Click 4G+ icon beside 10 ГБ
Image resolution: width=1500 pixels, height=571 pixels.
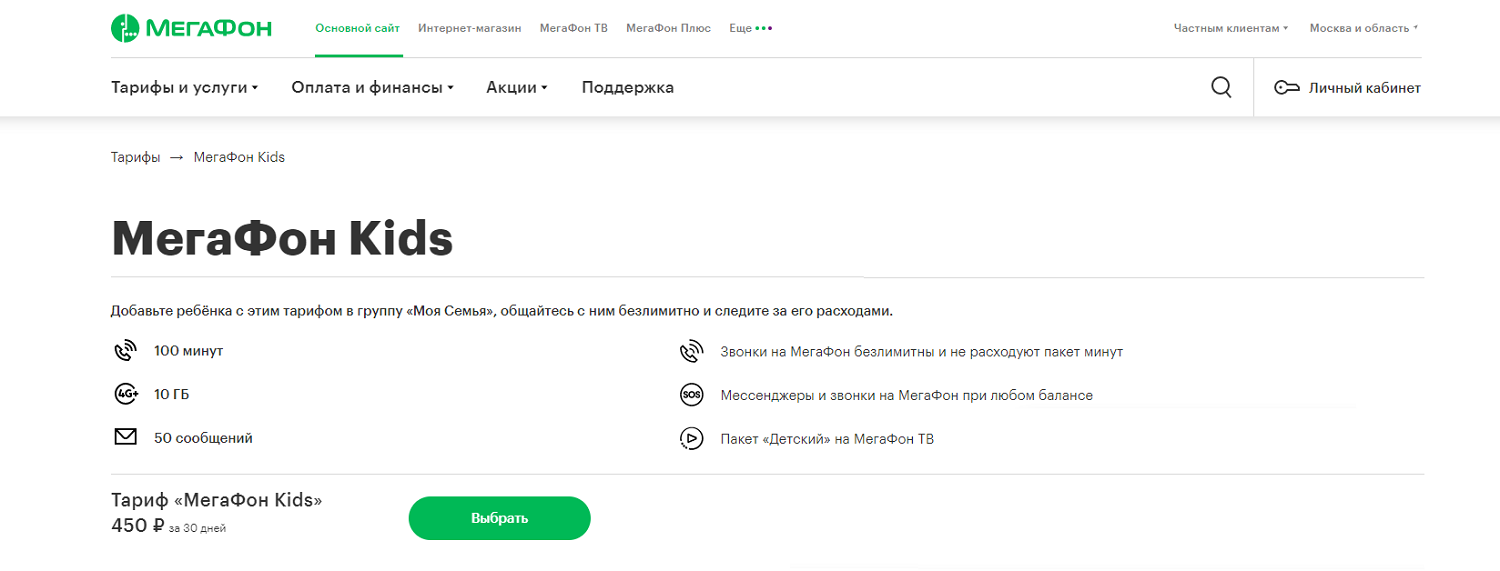tap(126, 394)
